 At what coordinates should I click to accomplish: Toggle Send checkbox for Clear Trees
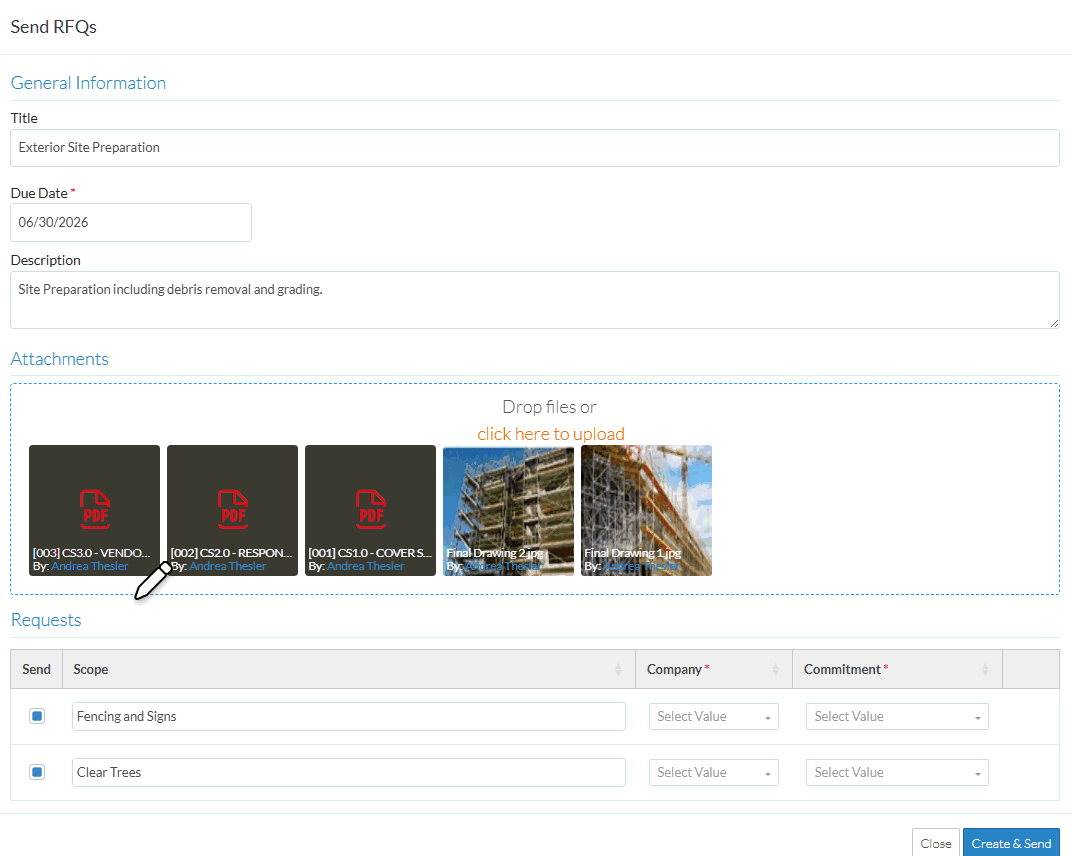point(37,772)
